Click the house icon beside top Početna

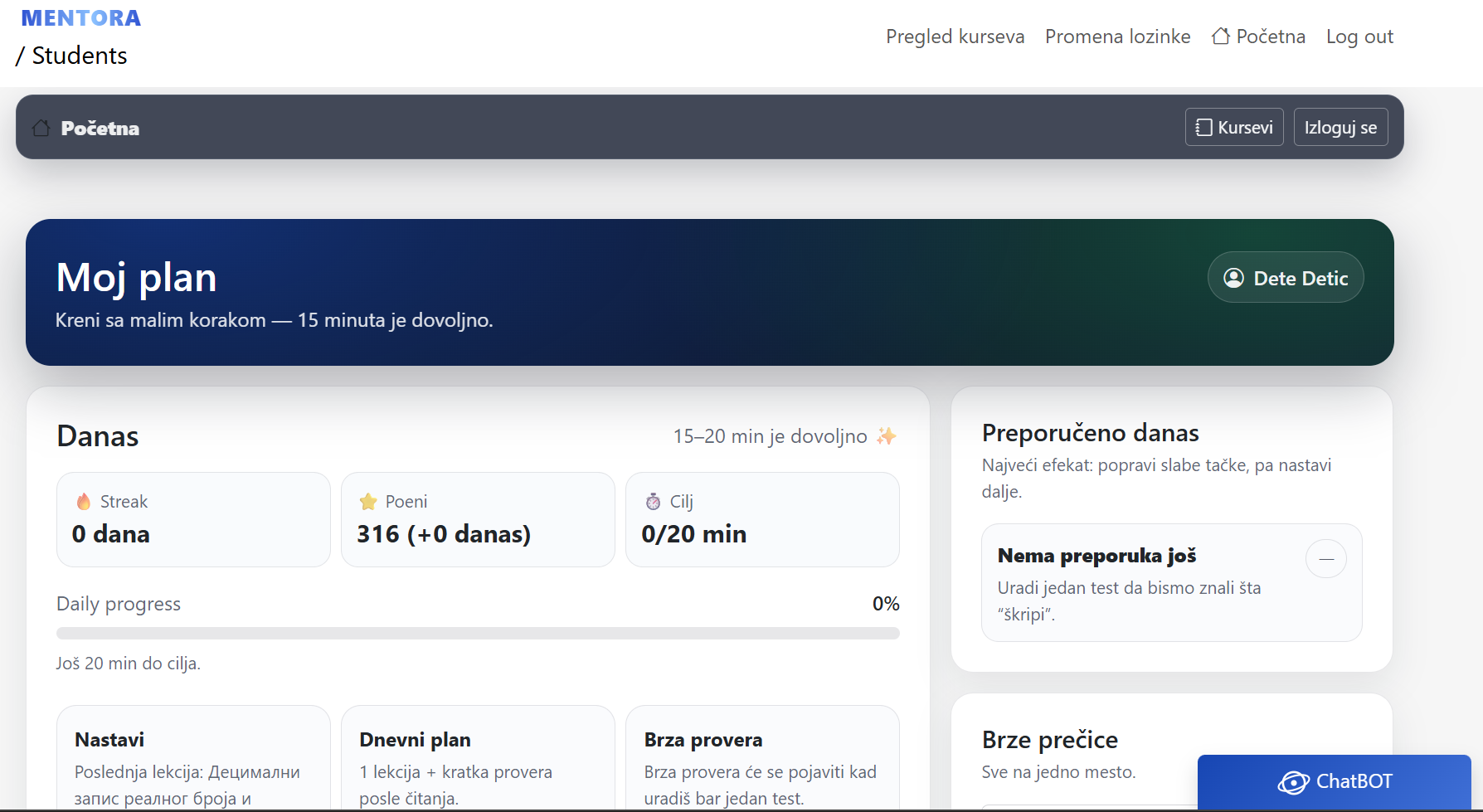coord(1220,36)
